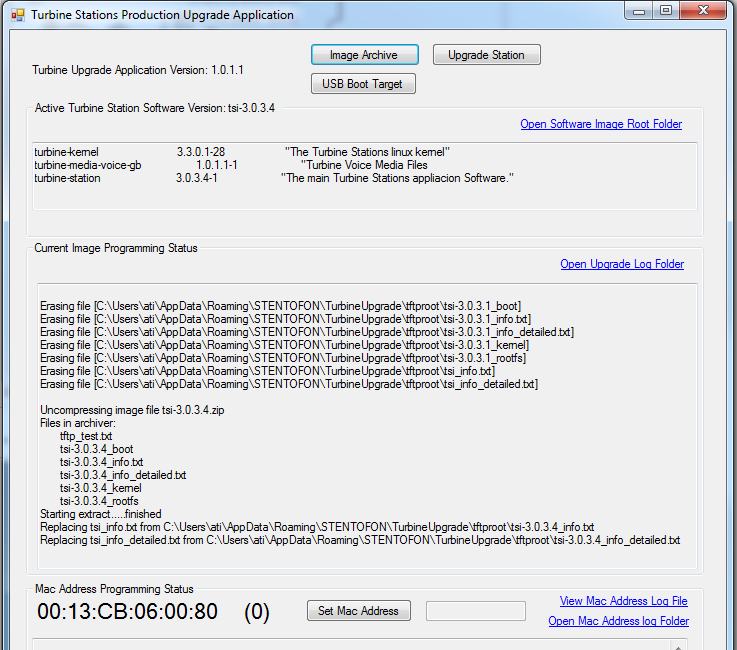Viewport: 737px width, 650px height.
Task: Click the Upgrade Station button
Action: coord(486,55)
